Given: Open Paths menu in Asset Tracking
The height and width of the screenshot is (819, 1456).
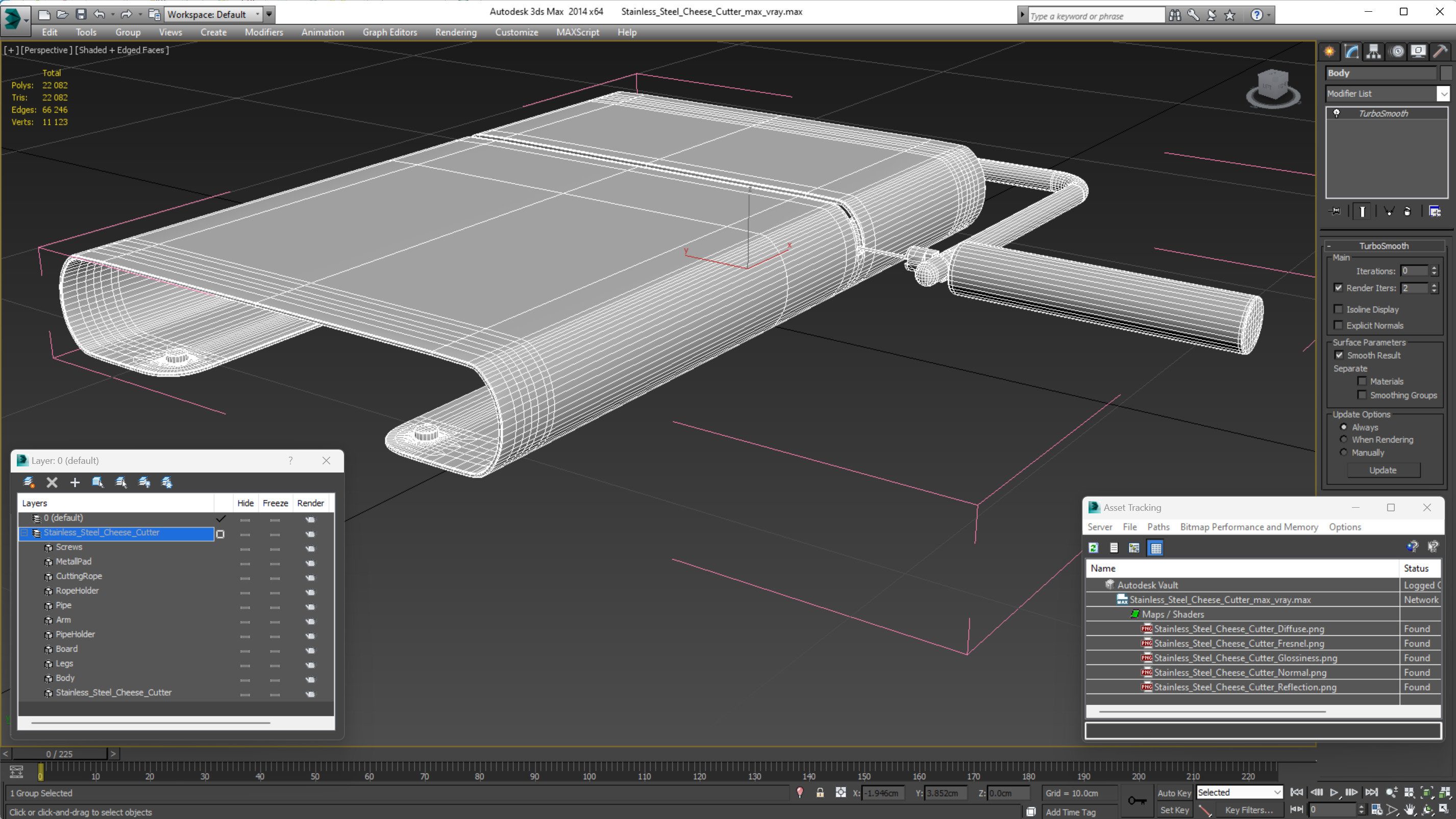Looking at the screenshot, I should pos(1158,527).
